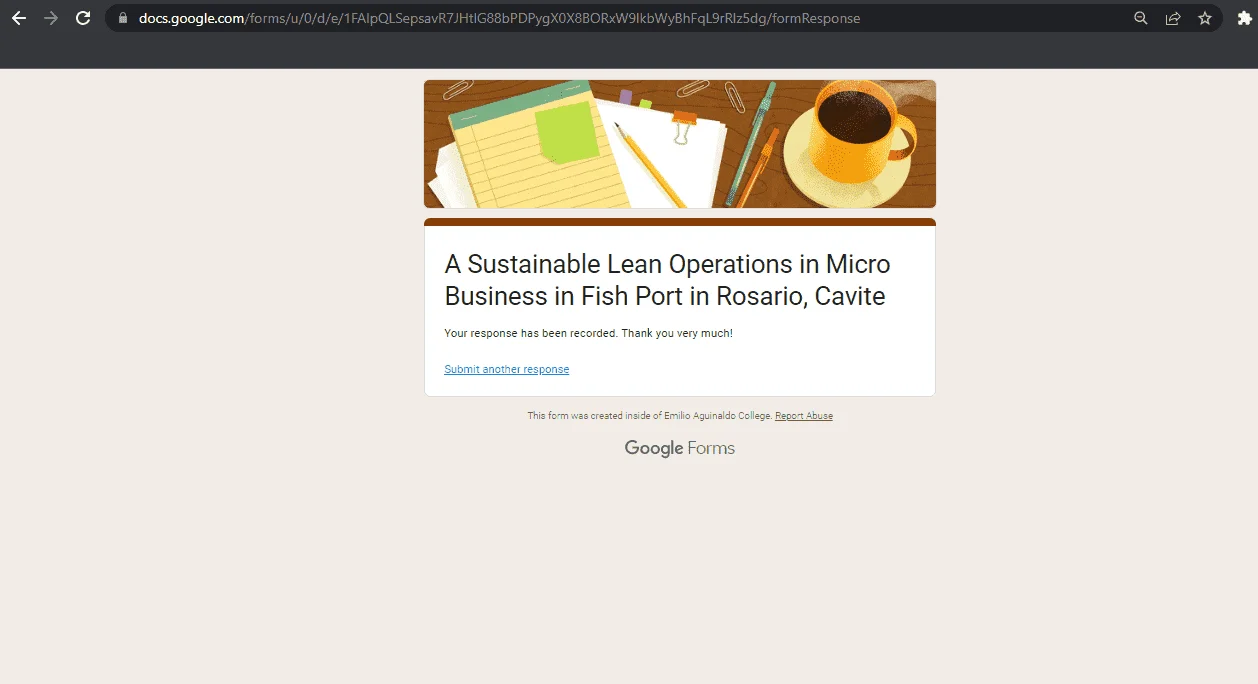Viewport: 1258px width, 684px height.
Task: Click the form header banner image
Action: [x=680, y=144]
